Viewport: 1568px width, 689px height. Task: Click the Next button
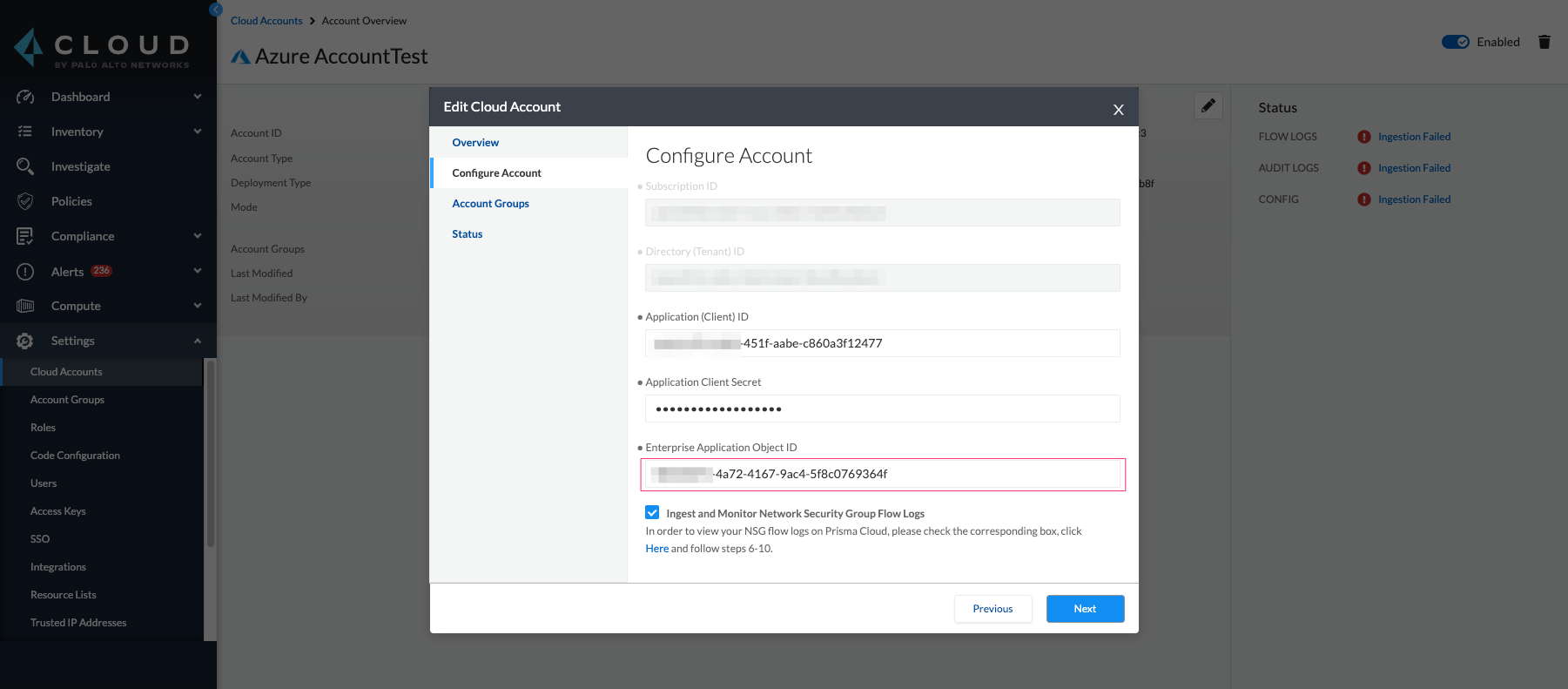pos(1085,609)
